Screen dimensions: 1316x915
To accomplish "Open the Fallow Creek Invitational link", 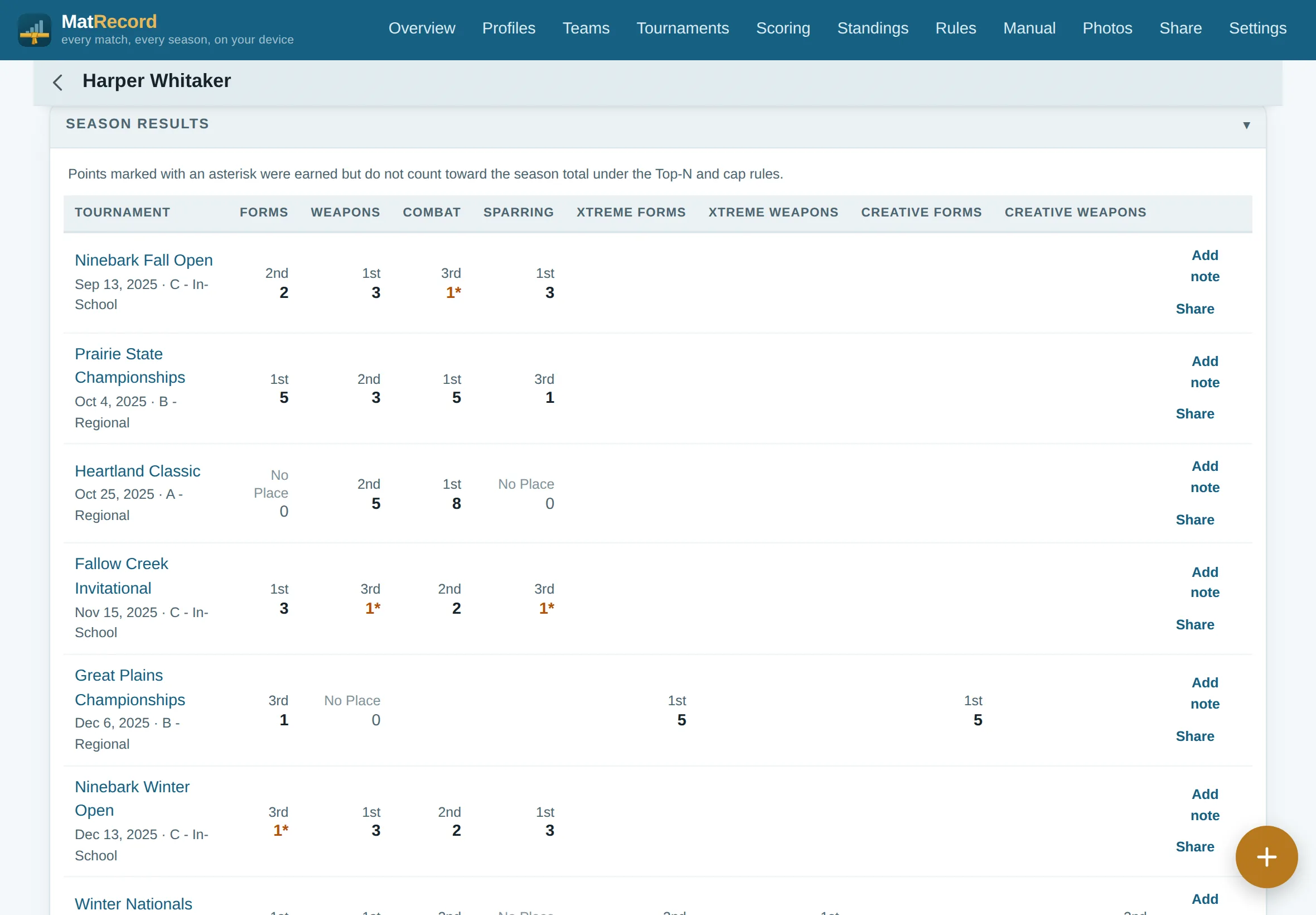I will [122, 576].
